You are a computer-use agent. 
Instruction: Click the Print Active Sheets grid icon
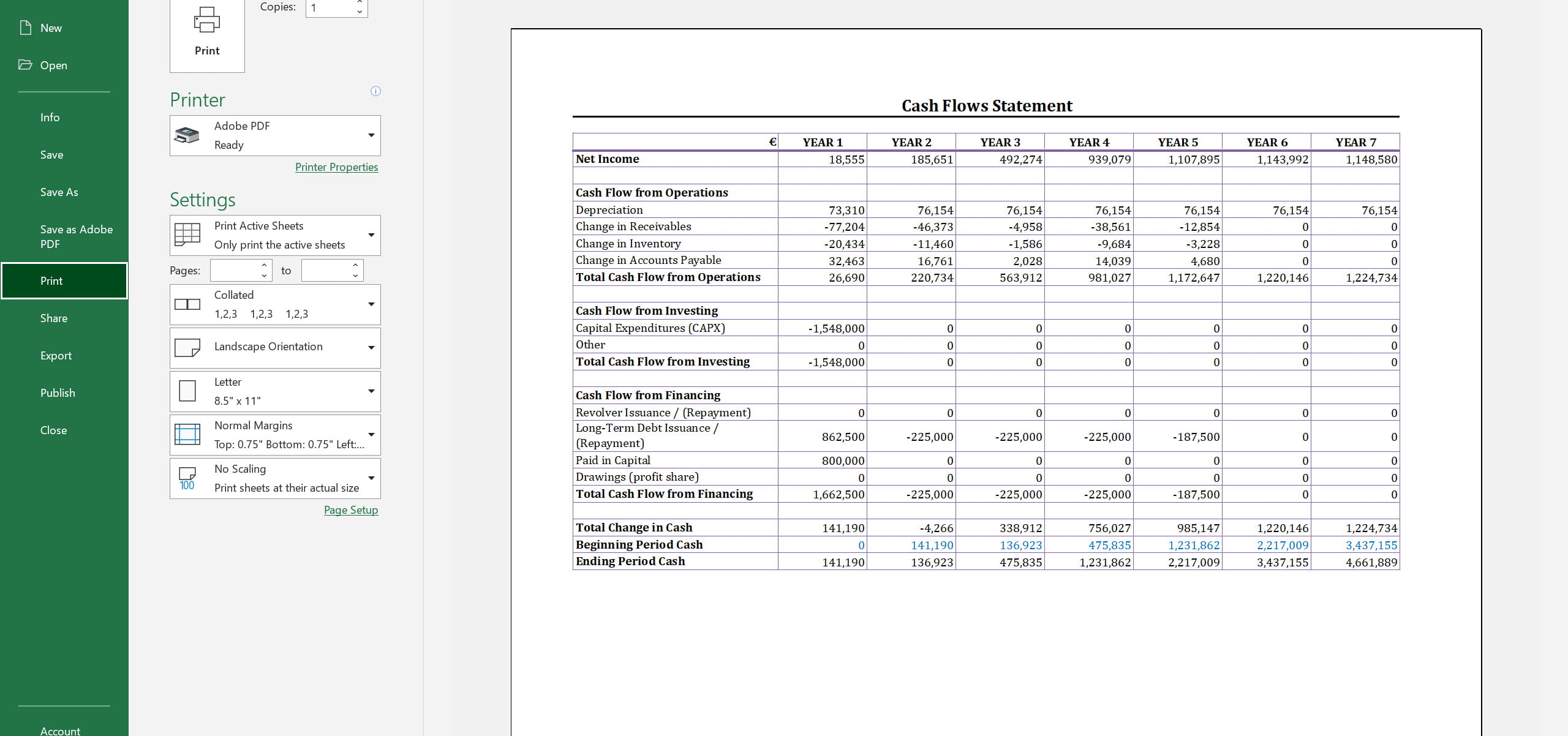[187, 235]
